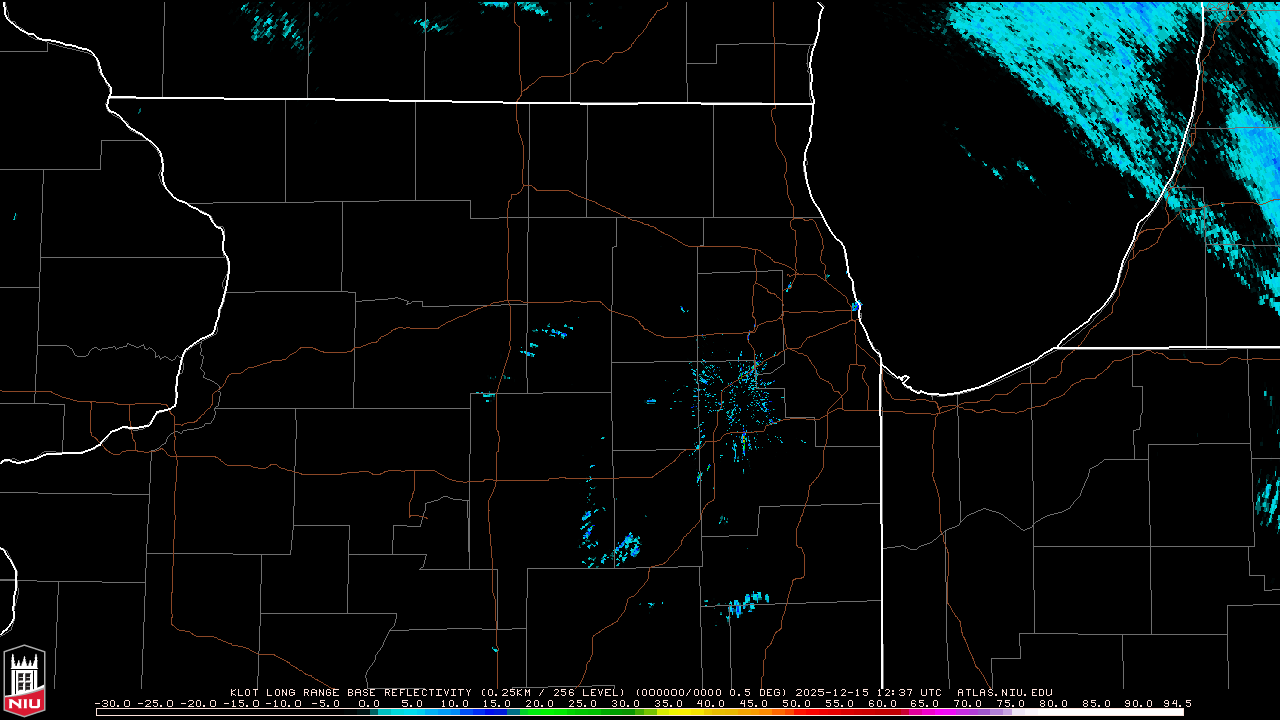Click the 2025-12-15 12:37 UTC timestamp
Screen dimensions: 1280x720
[870, 692]
